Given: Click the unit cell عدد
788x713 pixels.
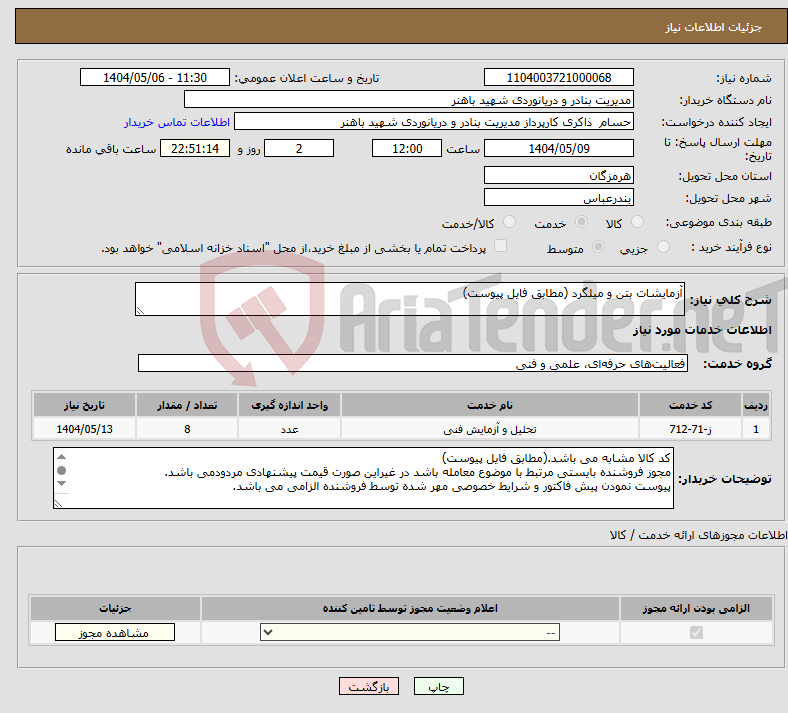Looking at the screenshot, I should tap(289, 429).
